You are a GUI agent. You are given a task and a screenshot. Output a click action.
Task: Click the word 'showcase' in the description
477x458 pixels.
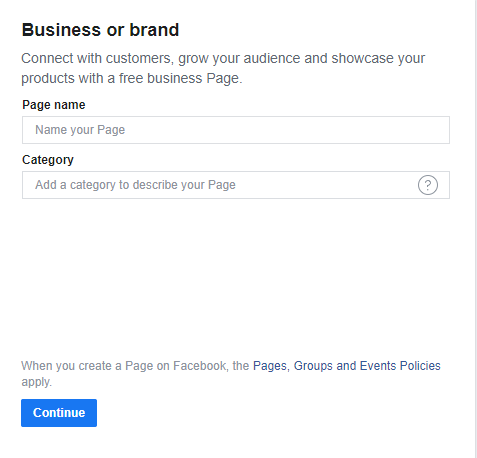(362, 58)
